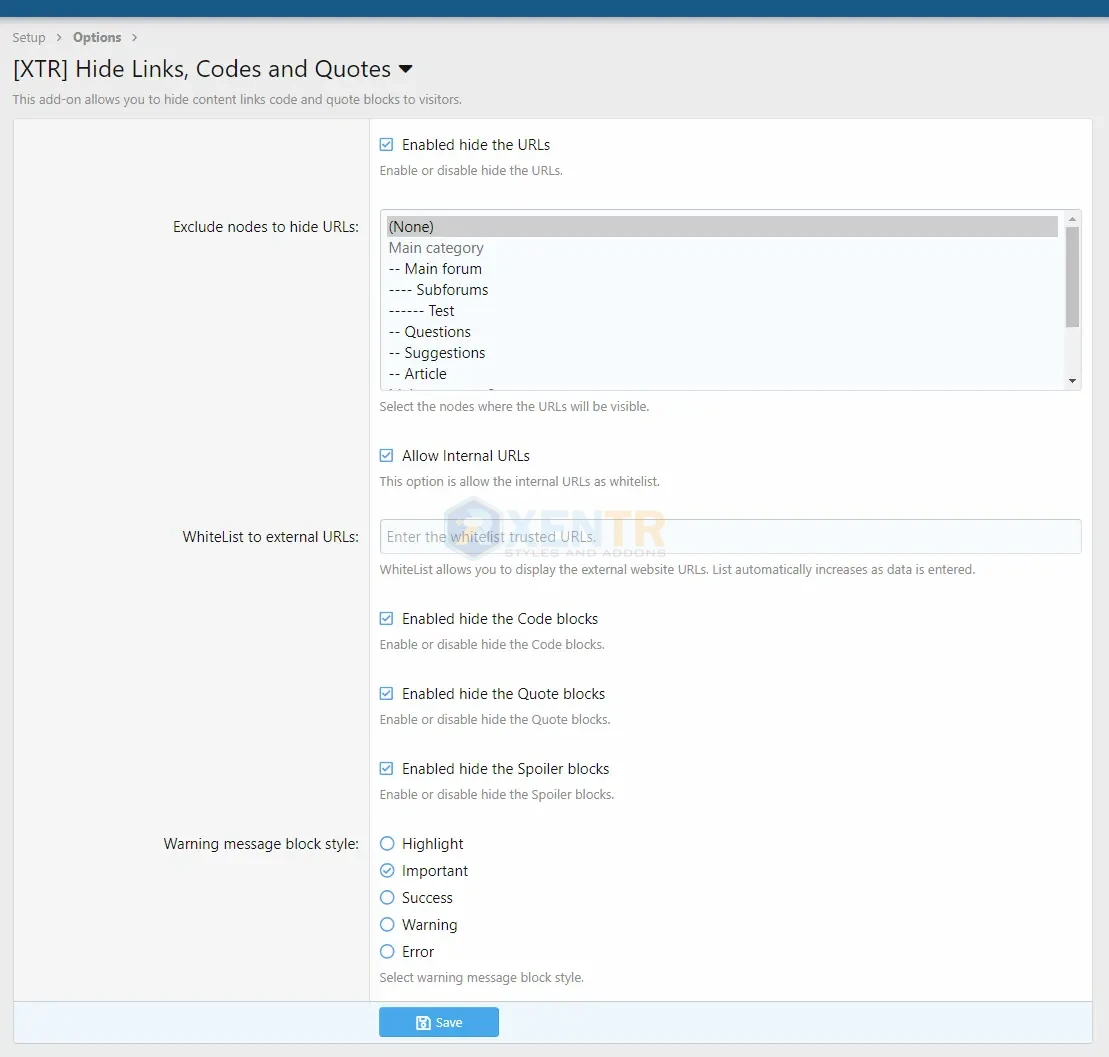The width and height of the screenshot is (1109, 1057).
Task: Select the Success block style
Action: coord(387,897)
